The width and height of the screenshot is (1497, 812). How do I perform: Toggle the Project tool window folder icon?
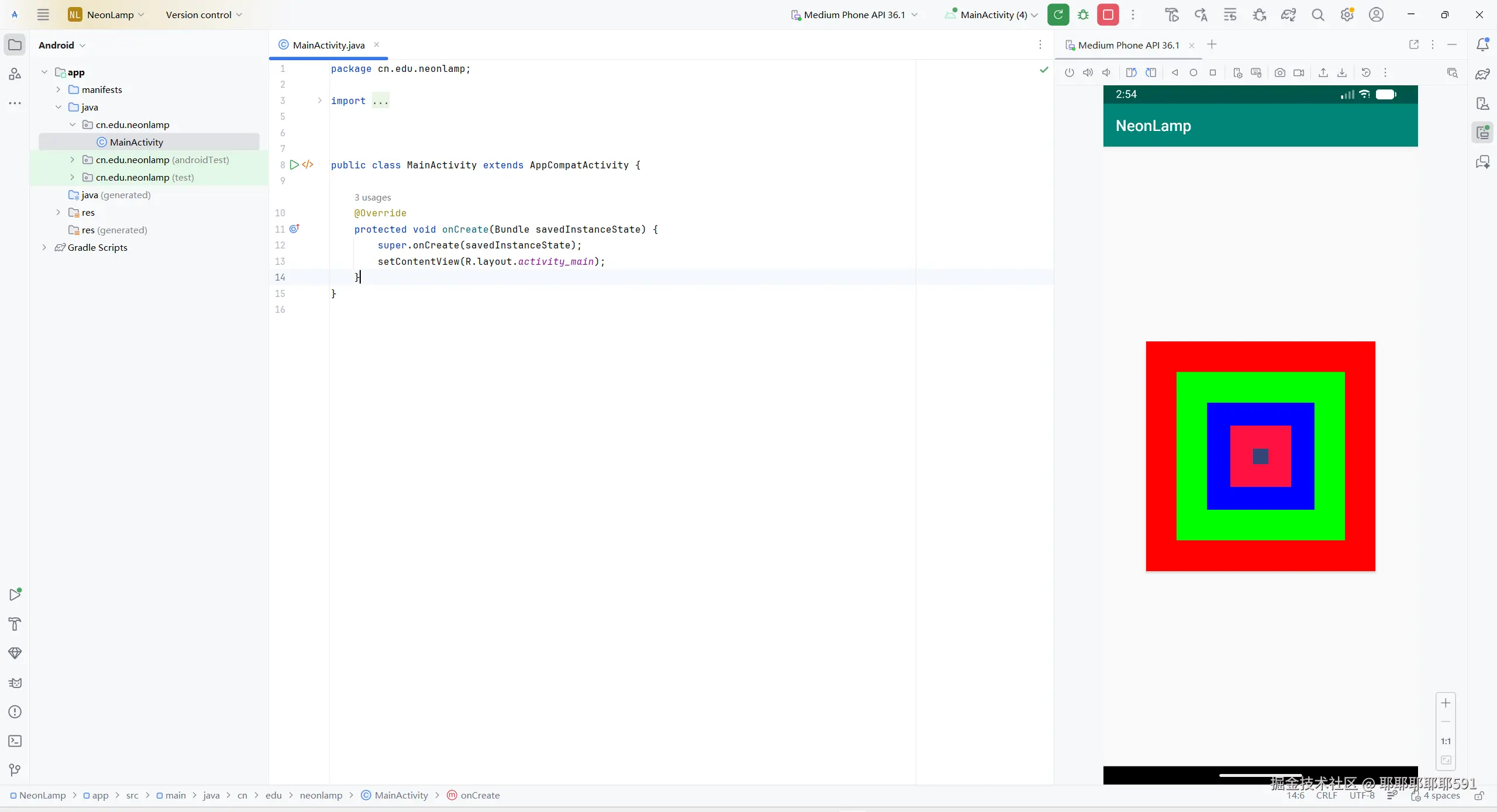pos(15,45)
